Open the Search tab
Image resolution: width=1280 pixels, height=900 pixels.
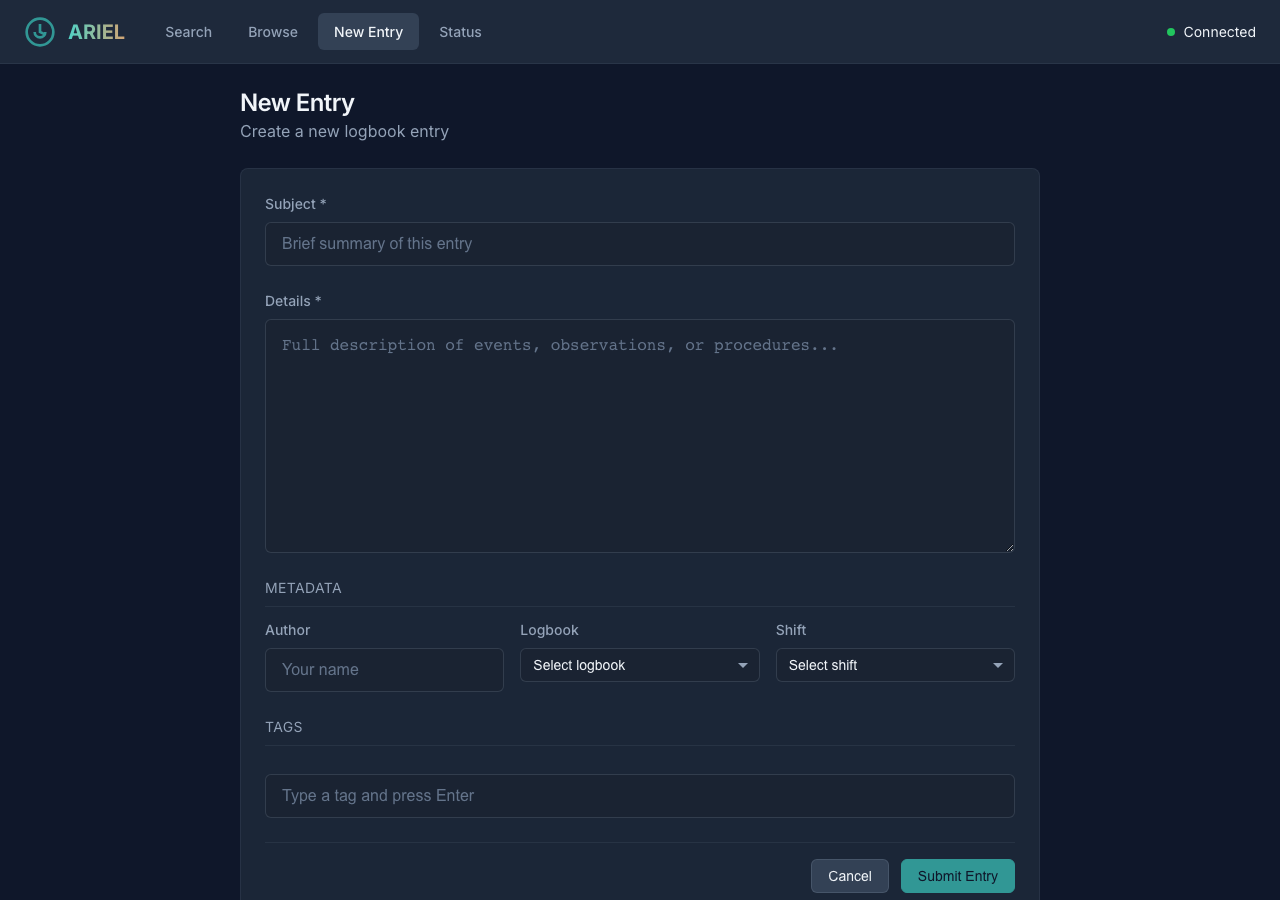(x=188, y=32)
